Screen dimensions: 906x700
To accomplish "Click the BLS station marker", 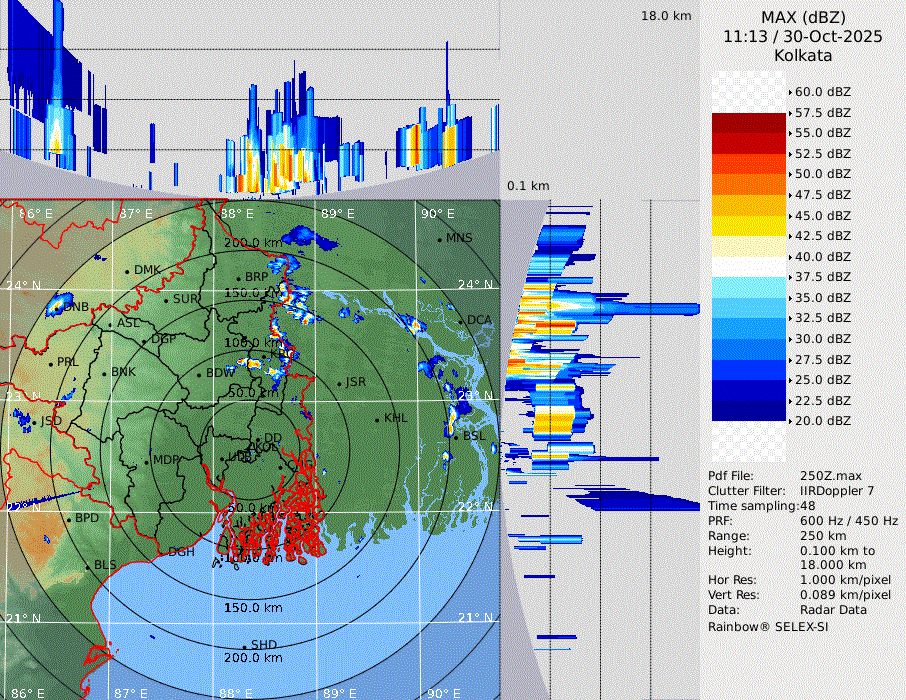I will (88, 566).
